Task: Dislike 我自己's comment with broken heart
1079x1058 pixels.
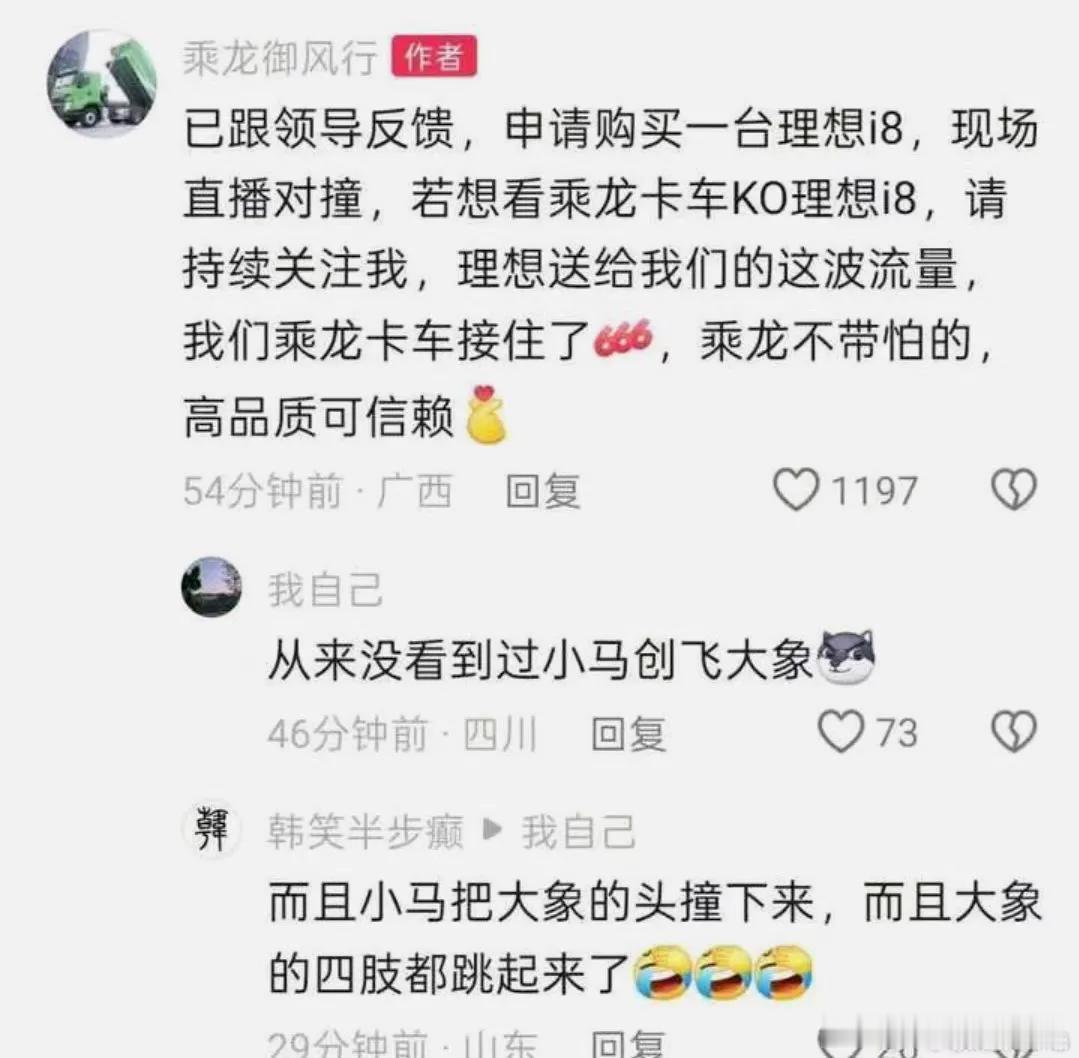Action: pyautogui.click(x=1013, y=731)
